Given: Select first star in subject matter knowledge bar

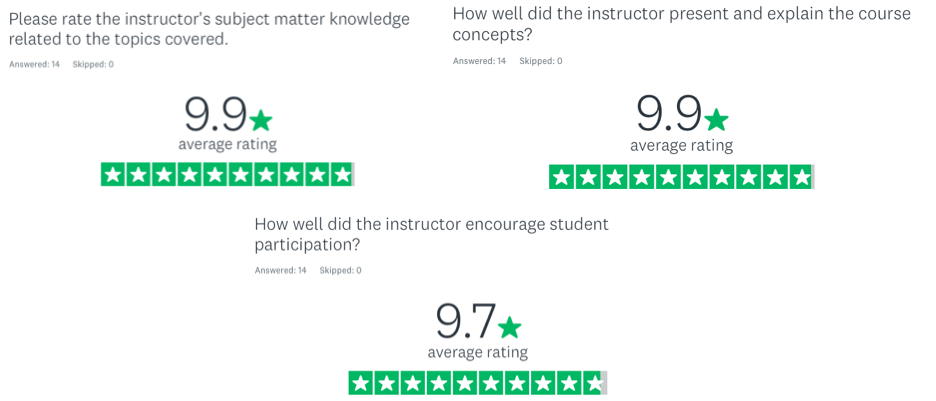Looking at the screenshot, I should click(x=113, y=175).
